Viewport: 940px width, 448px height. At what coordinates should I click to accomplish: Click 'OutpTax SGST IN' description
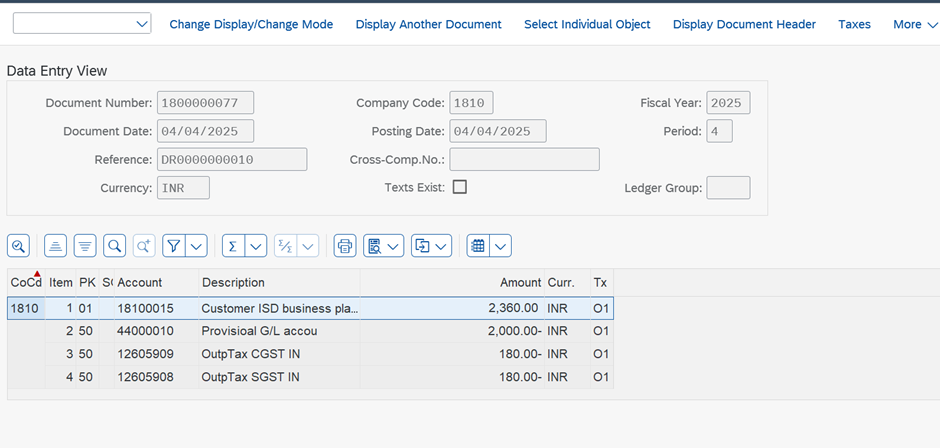[x=279, y=377]
